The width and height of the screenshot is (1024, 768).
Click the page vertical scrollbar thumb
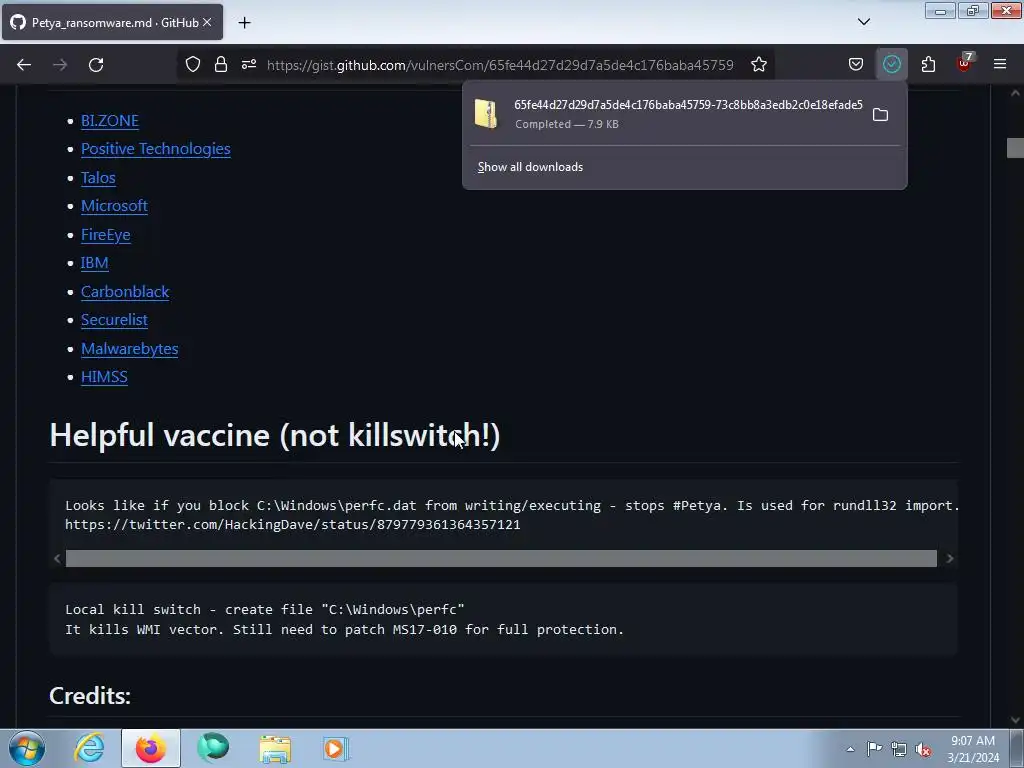pyautogui.click(x=1015, y=148)
